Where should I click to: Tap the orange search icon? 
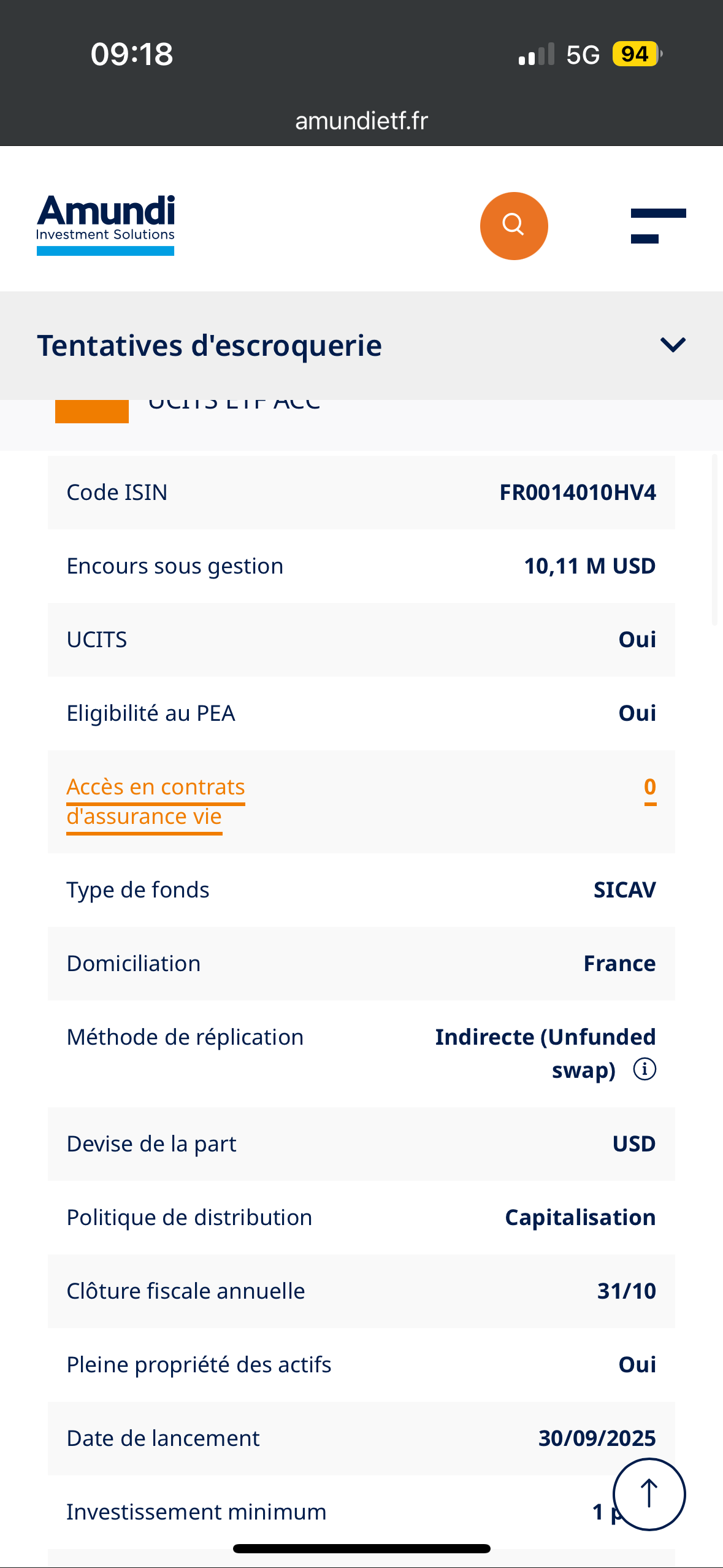click(513, 226)
